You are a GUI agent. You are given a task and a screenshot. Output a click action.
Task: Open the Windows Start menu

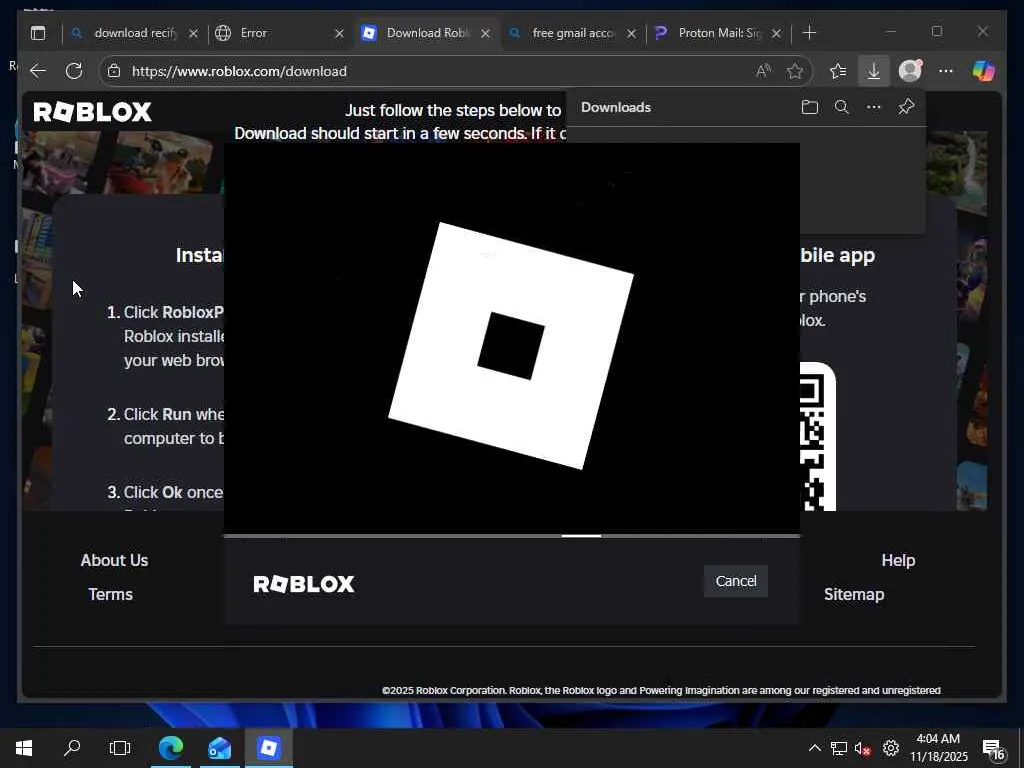pyautogui.click(x=24, y=748)
